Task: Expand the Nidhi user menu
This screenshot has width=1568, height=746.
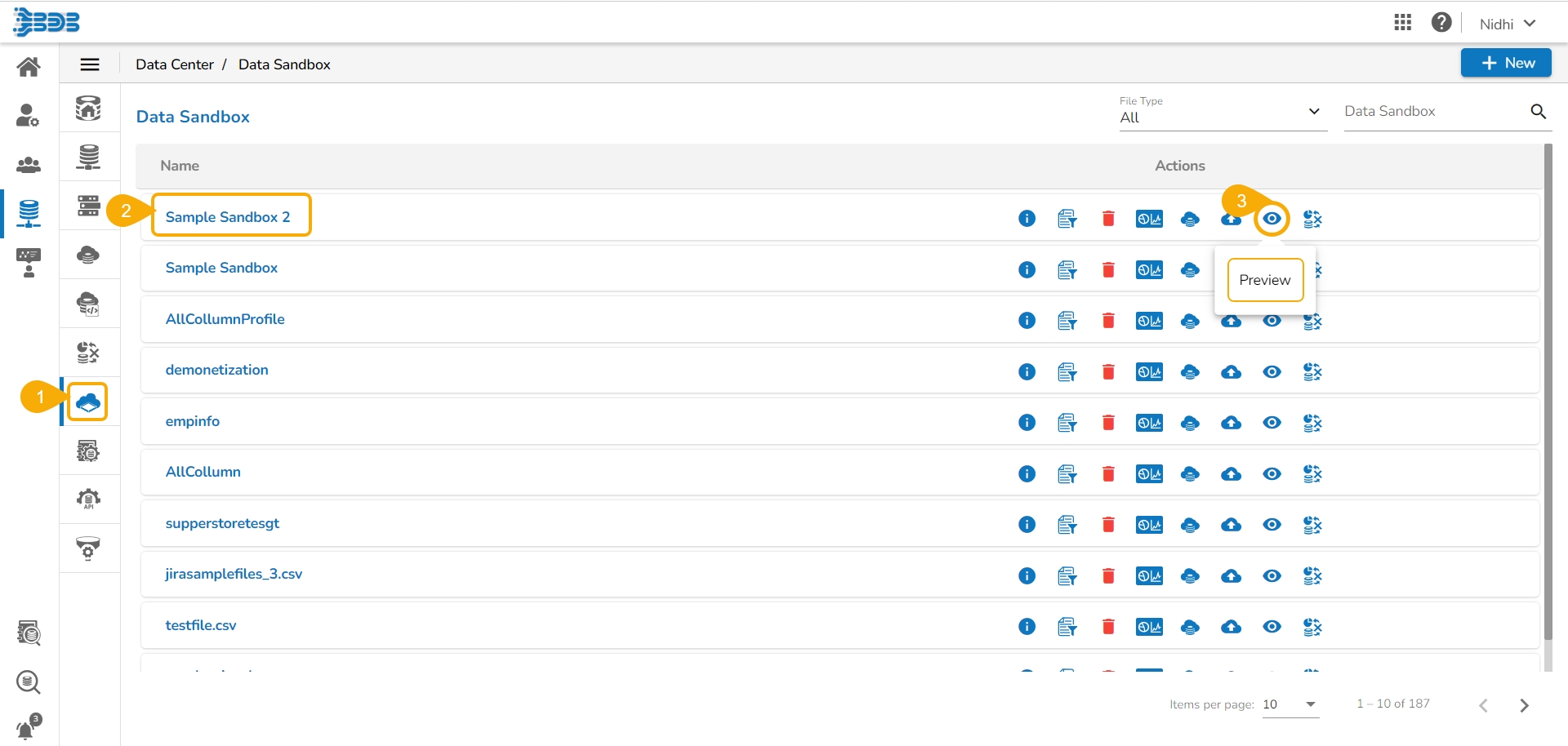Action: (1508, 24)
